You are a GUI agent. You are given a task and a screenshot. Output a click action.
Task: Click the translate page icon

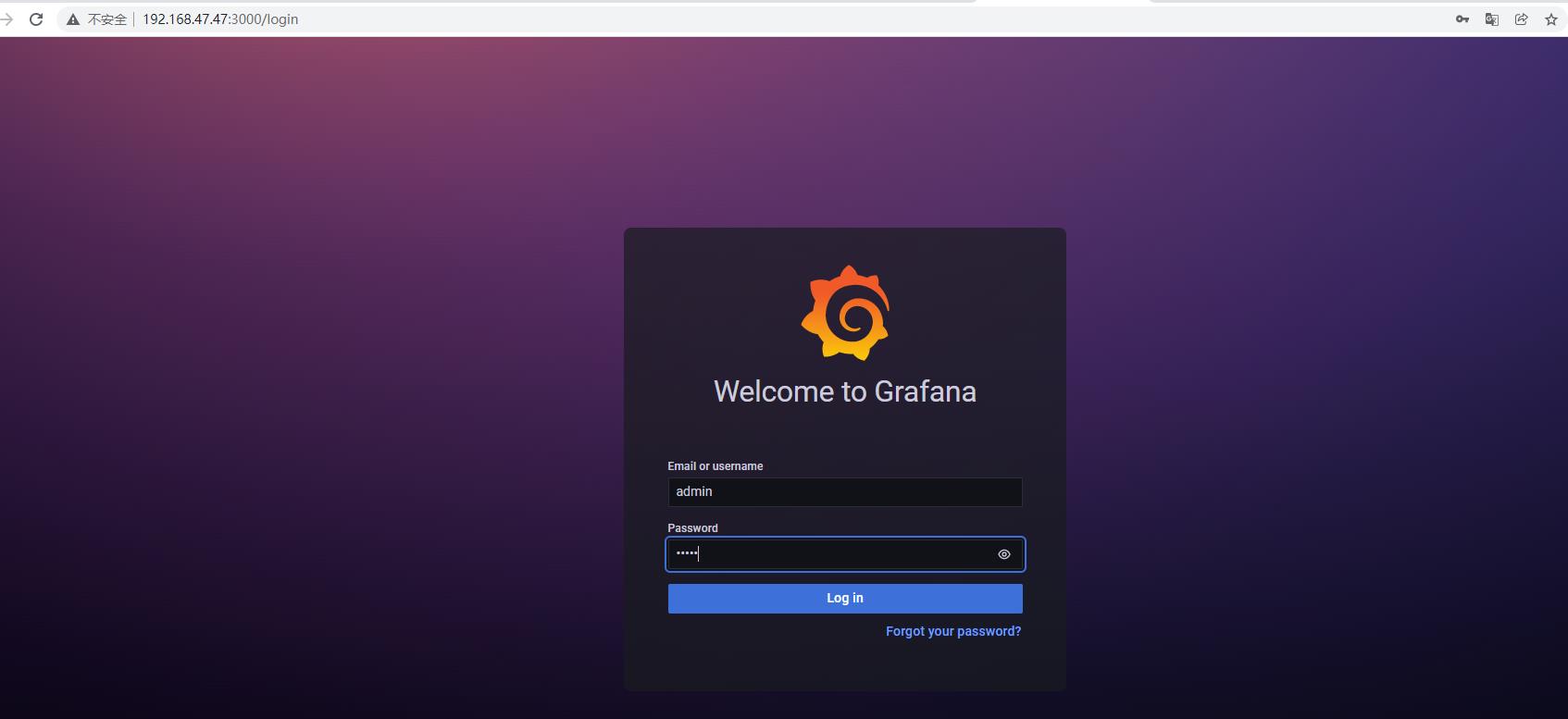point(1492,19)
